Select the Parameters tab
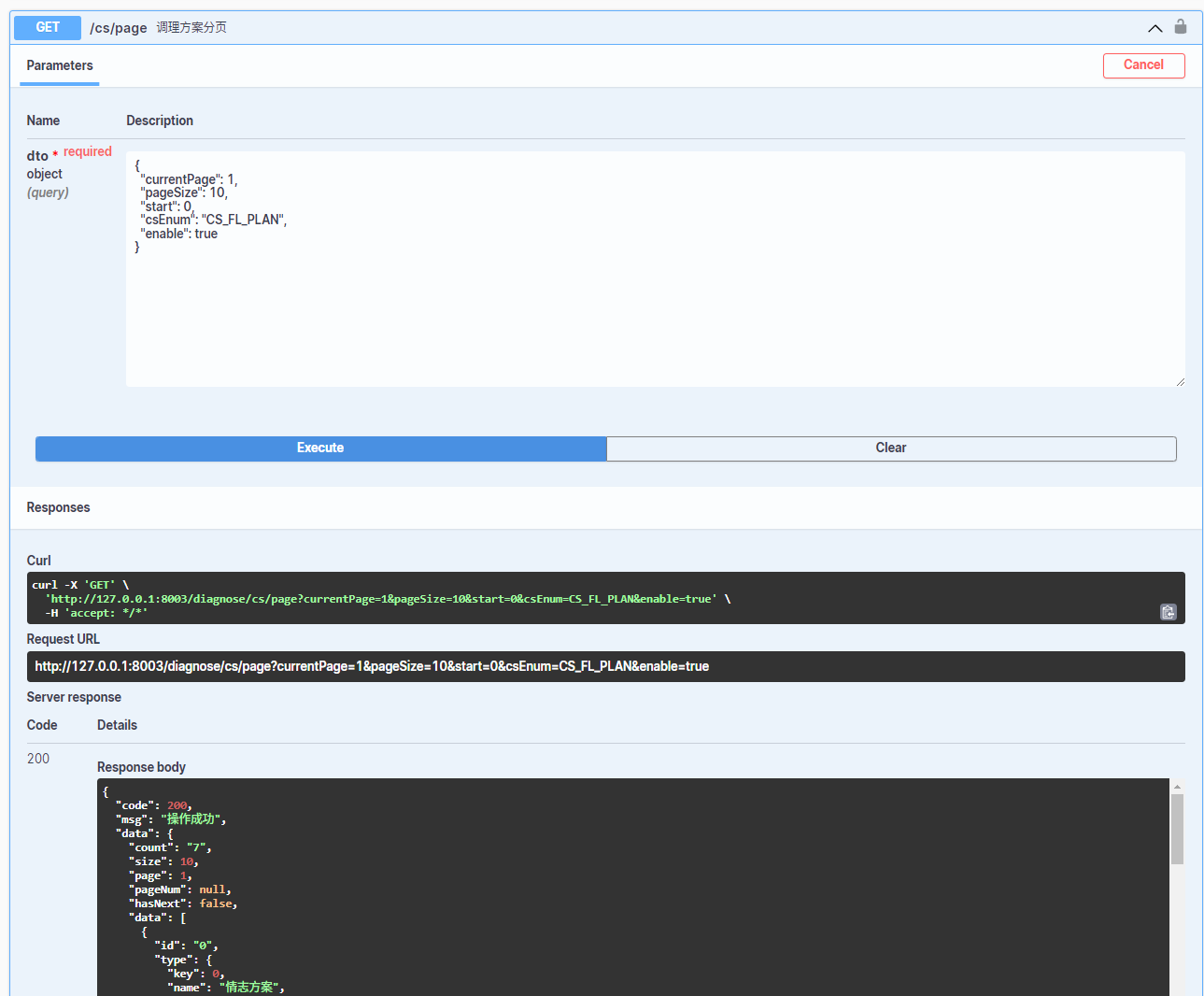This screenshot has width=1204, height=996. (60, 65)
